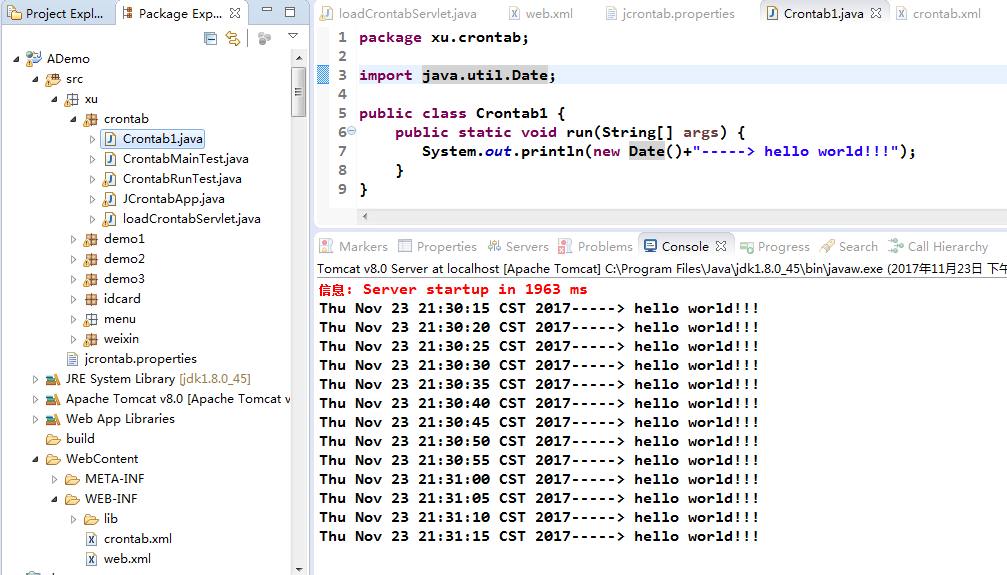Screen dimensions: 1007x575
Task: Collapse the crontab package
Action: pyautogui.click(x=74, y=119)
